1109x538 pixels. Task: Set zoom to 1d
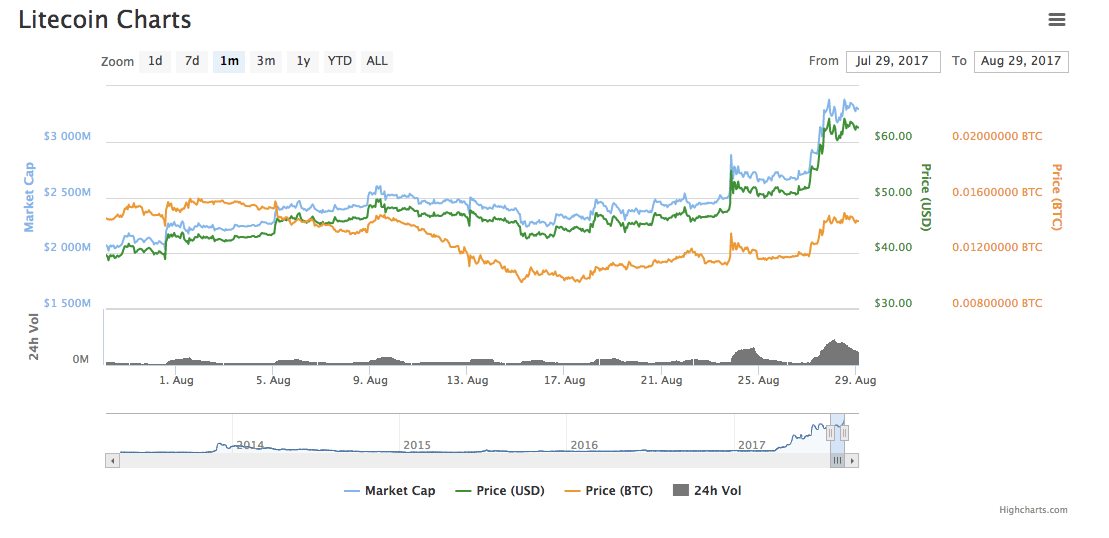(155, 61)
